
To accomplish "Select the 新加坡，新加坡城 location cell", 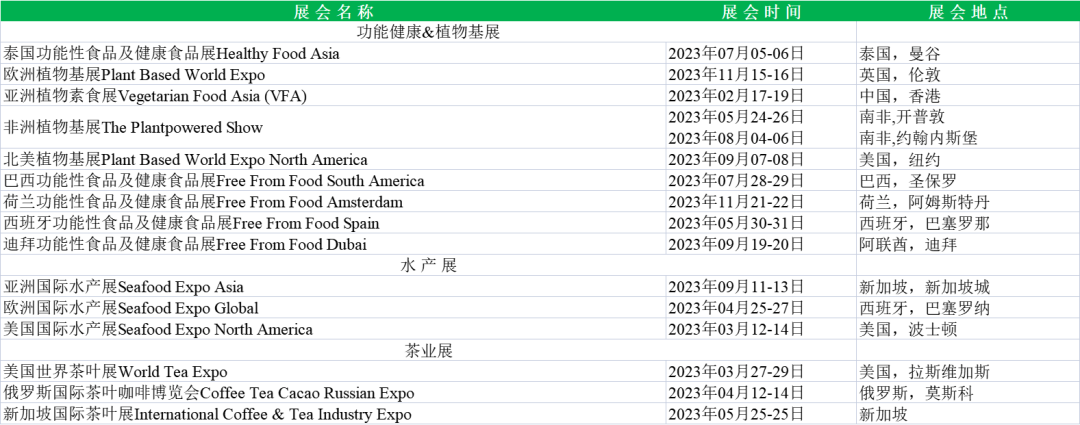I will point(968,287).
